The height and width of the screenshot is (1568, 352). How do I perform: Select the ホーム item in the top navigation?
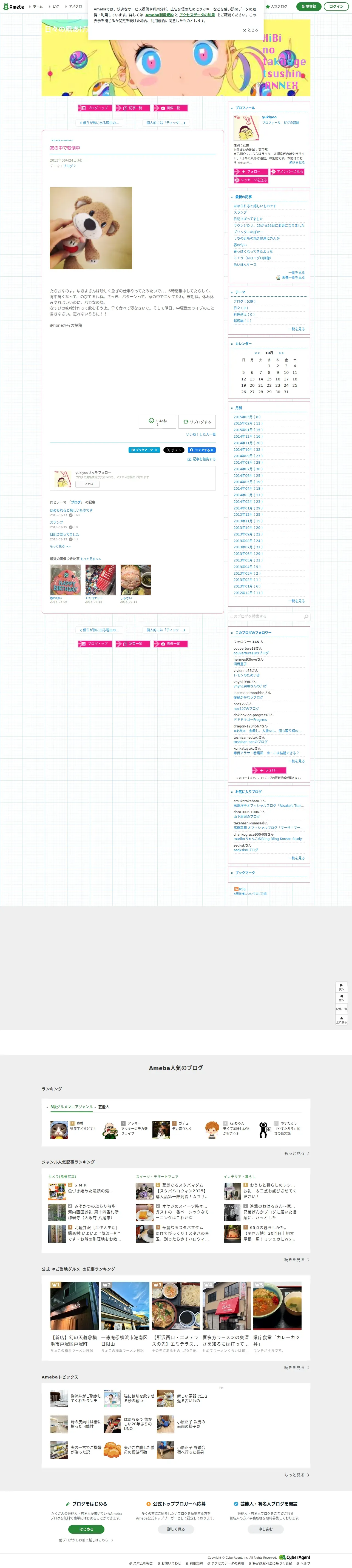pos(38,7)
